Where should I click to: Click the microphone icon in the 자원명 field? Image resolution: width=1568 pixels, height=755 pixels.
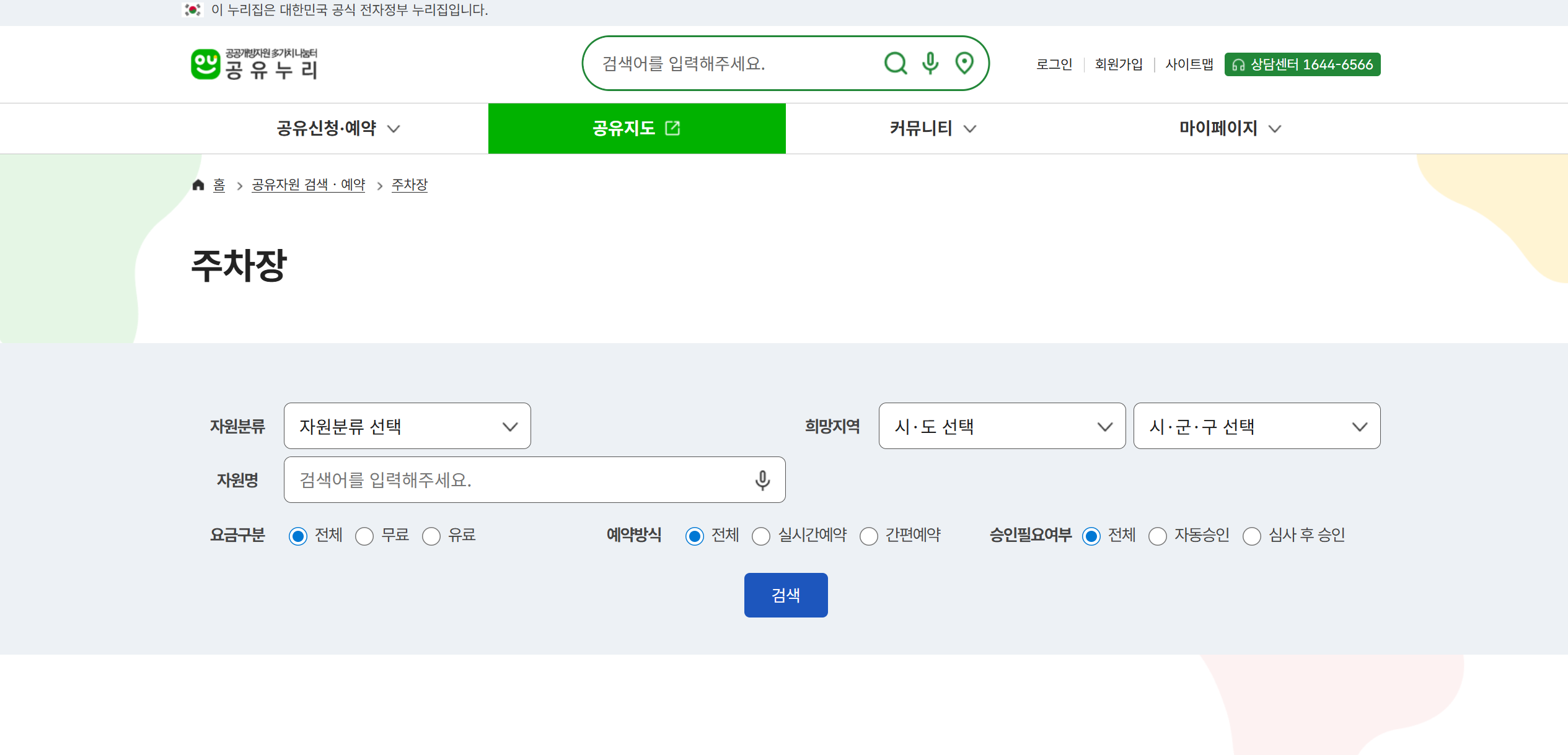[x=762, y=480]
